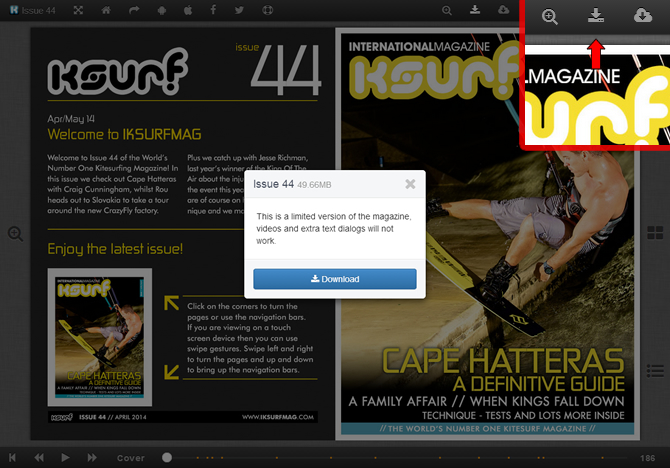Screen dimensions: 670x468
Task: Click the zoom magnifier on the left page edge
Action: click(x=15, y=234)
